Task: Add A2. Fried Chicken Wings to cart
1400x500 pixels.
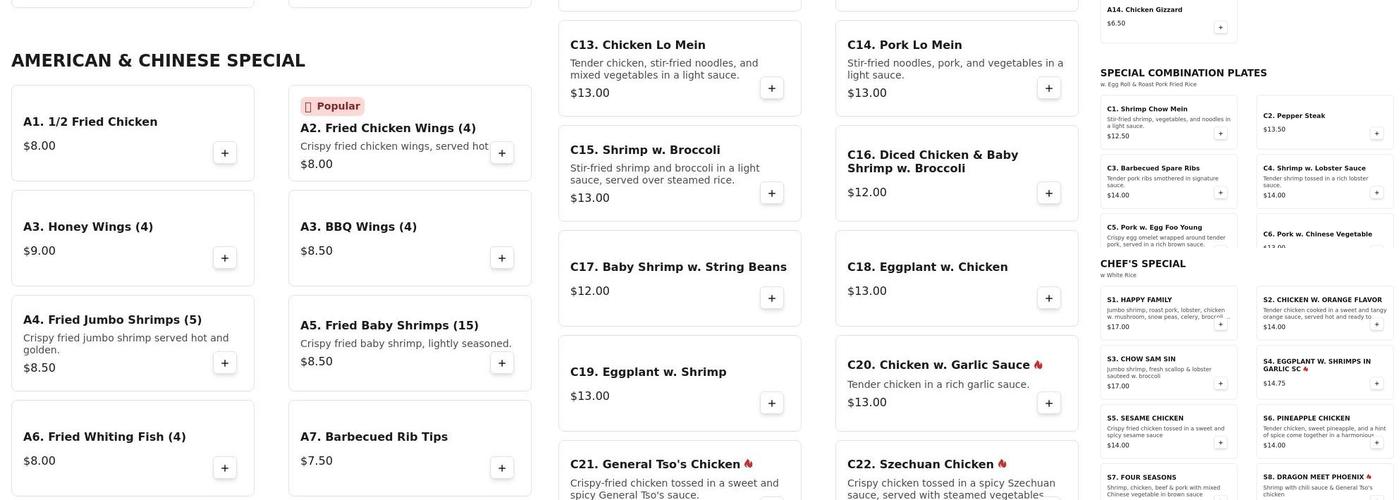Action: [x=502, y=153]
